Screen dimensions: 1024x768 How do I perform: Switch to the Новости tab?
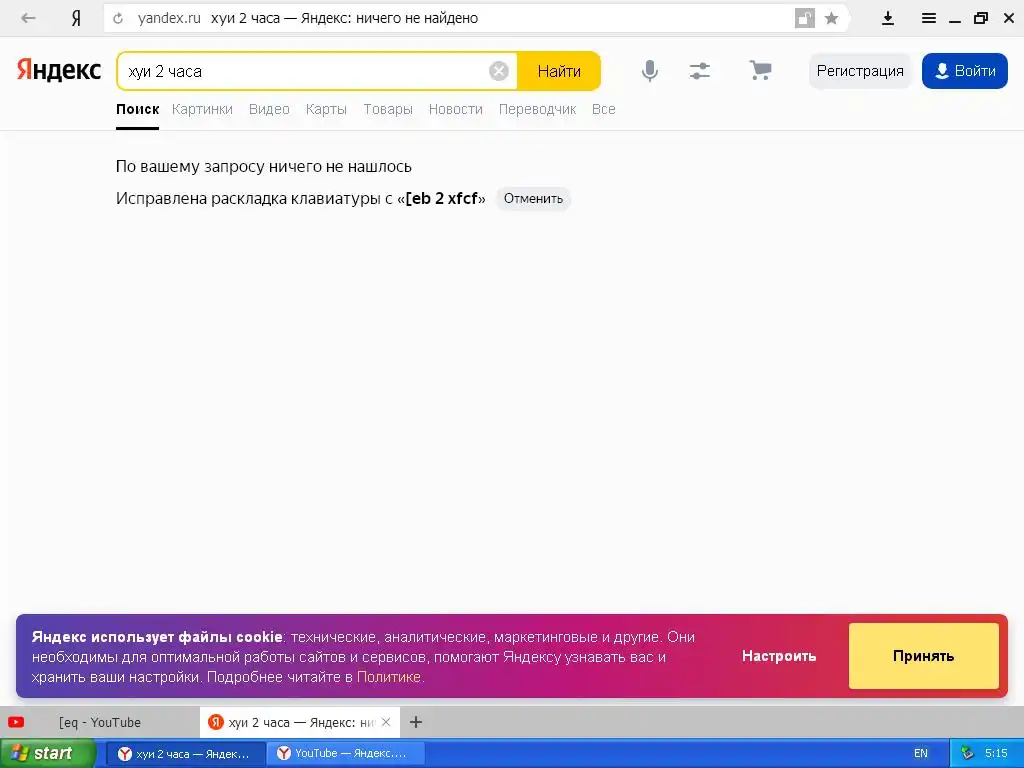pyautogui.click(x=455, y=109)
